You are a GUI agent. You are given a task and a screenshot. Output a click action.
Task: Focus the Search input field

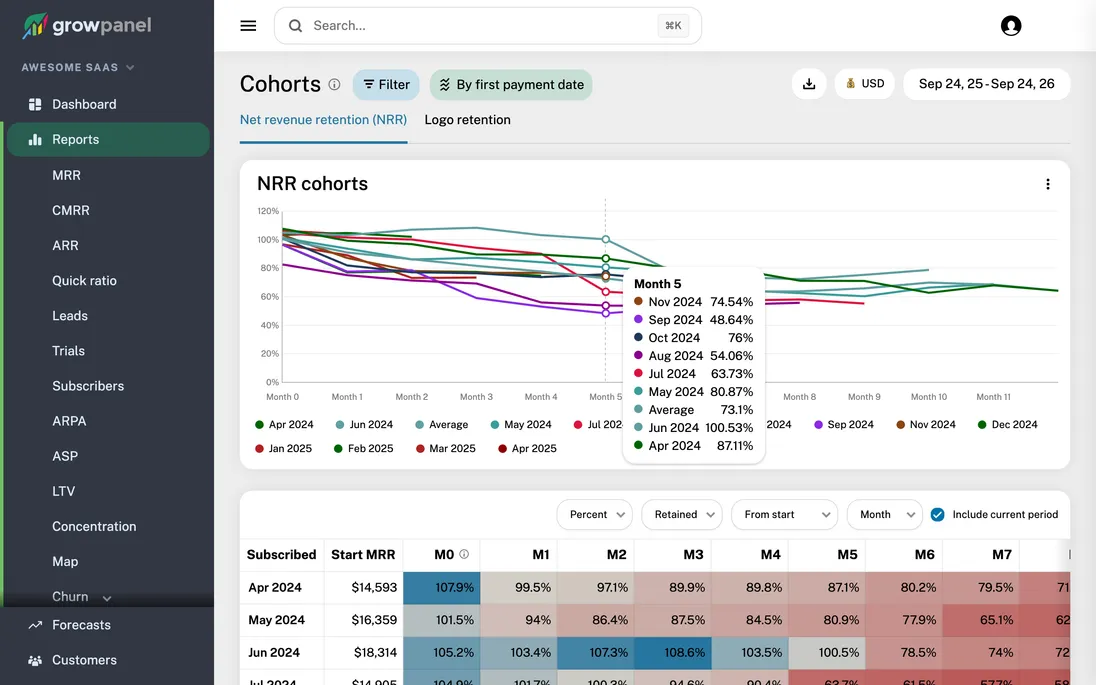pyautogui.click(x=488, y=26)
